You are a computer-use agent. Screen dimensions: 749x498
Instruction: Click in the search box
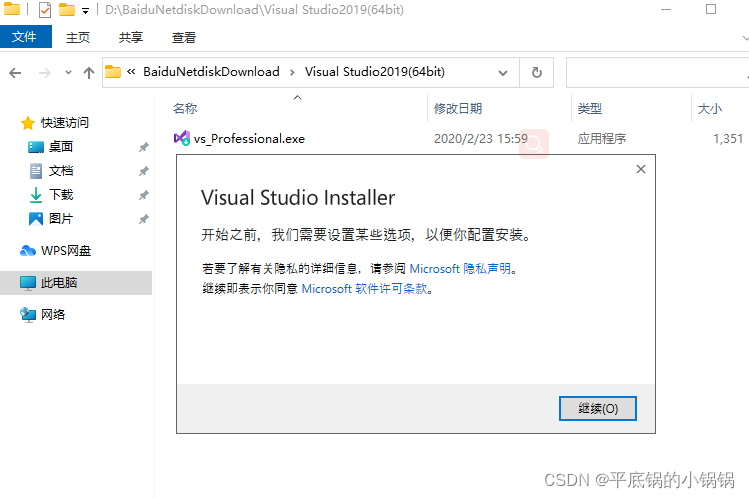pos(657,73)
